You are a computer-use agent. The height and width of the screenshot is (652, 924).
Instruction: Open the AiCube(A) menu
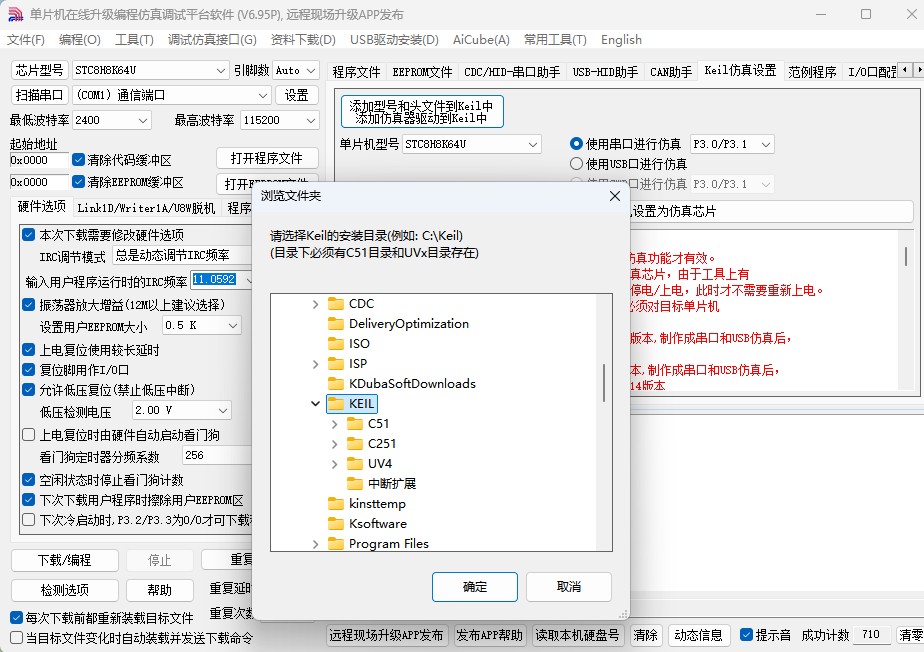pyautogui.click(x=481, y=39)
